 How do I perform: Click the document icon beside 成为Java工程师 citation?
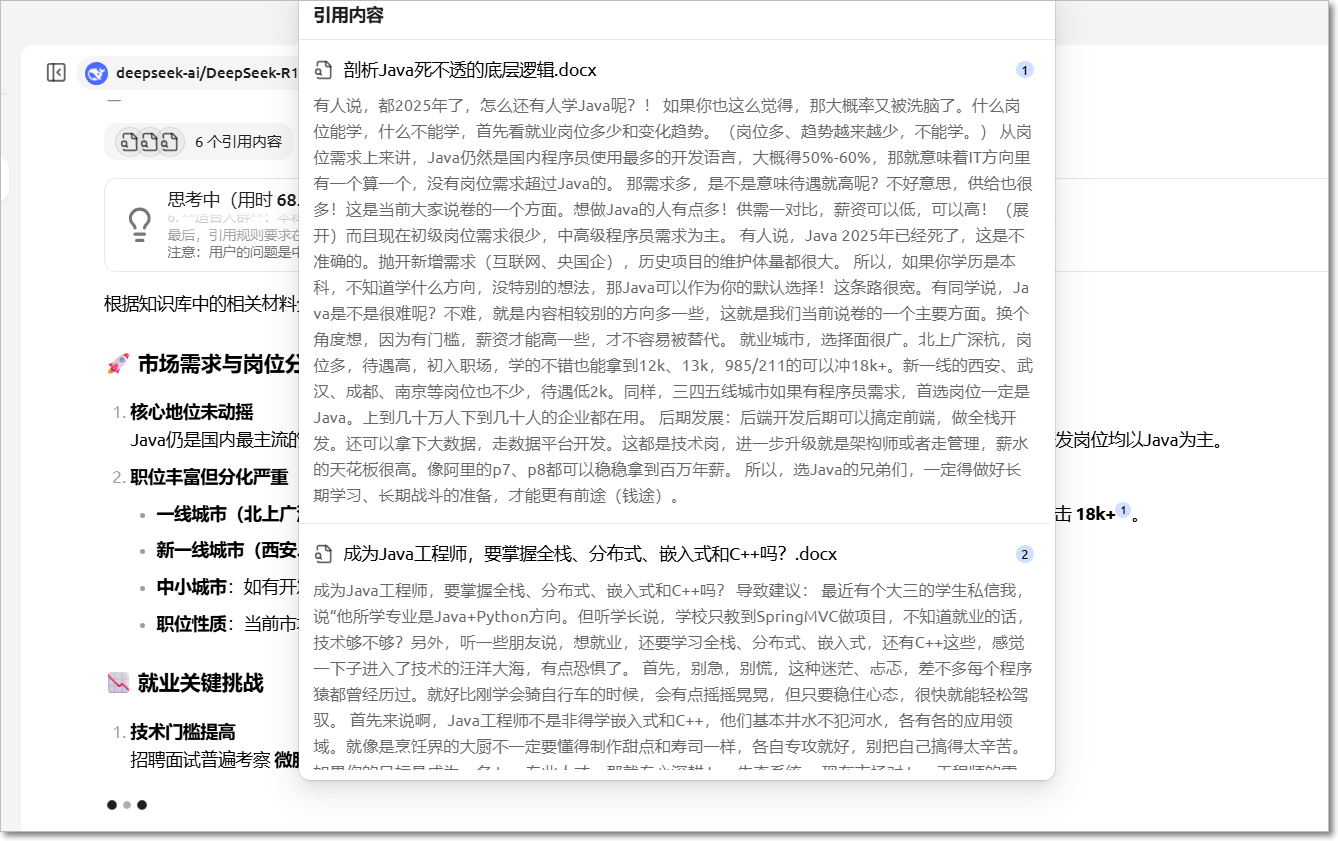point(323,554)
